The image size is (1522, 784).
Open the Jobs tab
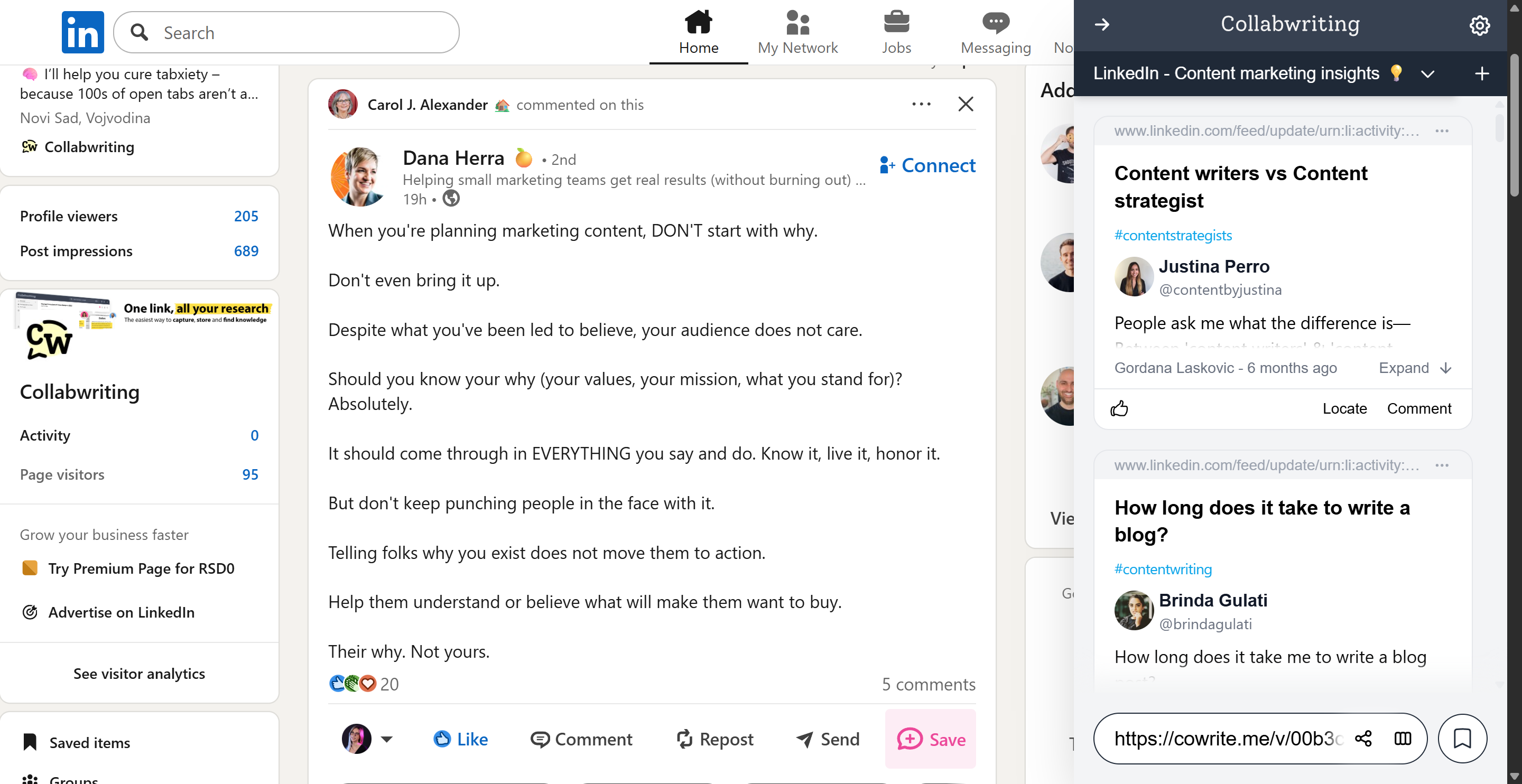tap(896, 33)
